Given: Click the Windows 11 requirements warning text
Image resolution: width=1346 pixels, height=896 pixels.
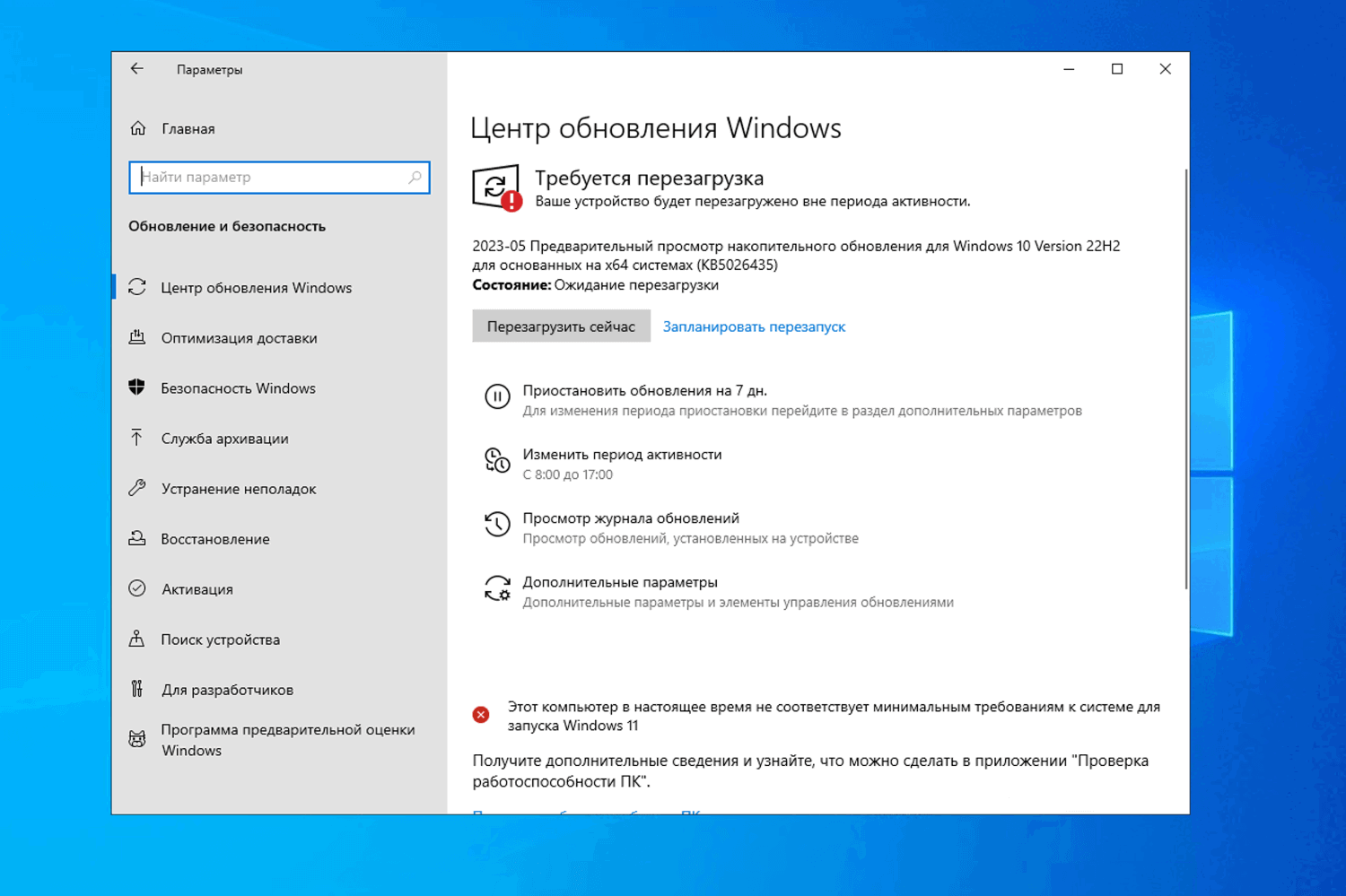Looking at the screenshot, I should point(834,716).
